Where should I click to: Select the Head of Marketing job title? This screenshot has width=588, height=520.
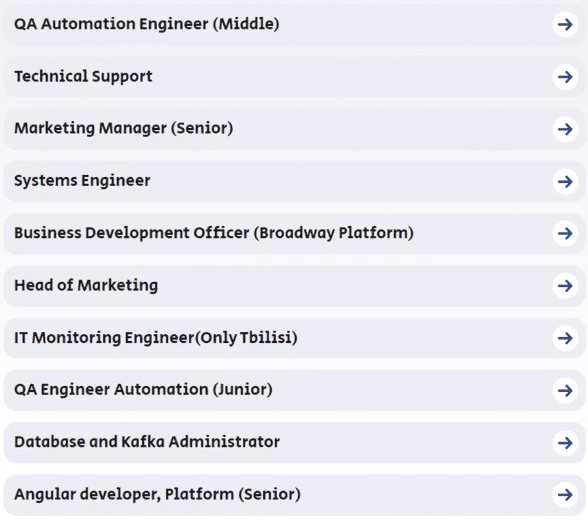click(x=86, y=285)
